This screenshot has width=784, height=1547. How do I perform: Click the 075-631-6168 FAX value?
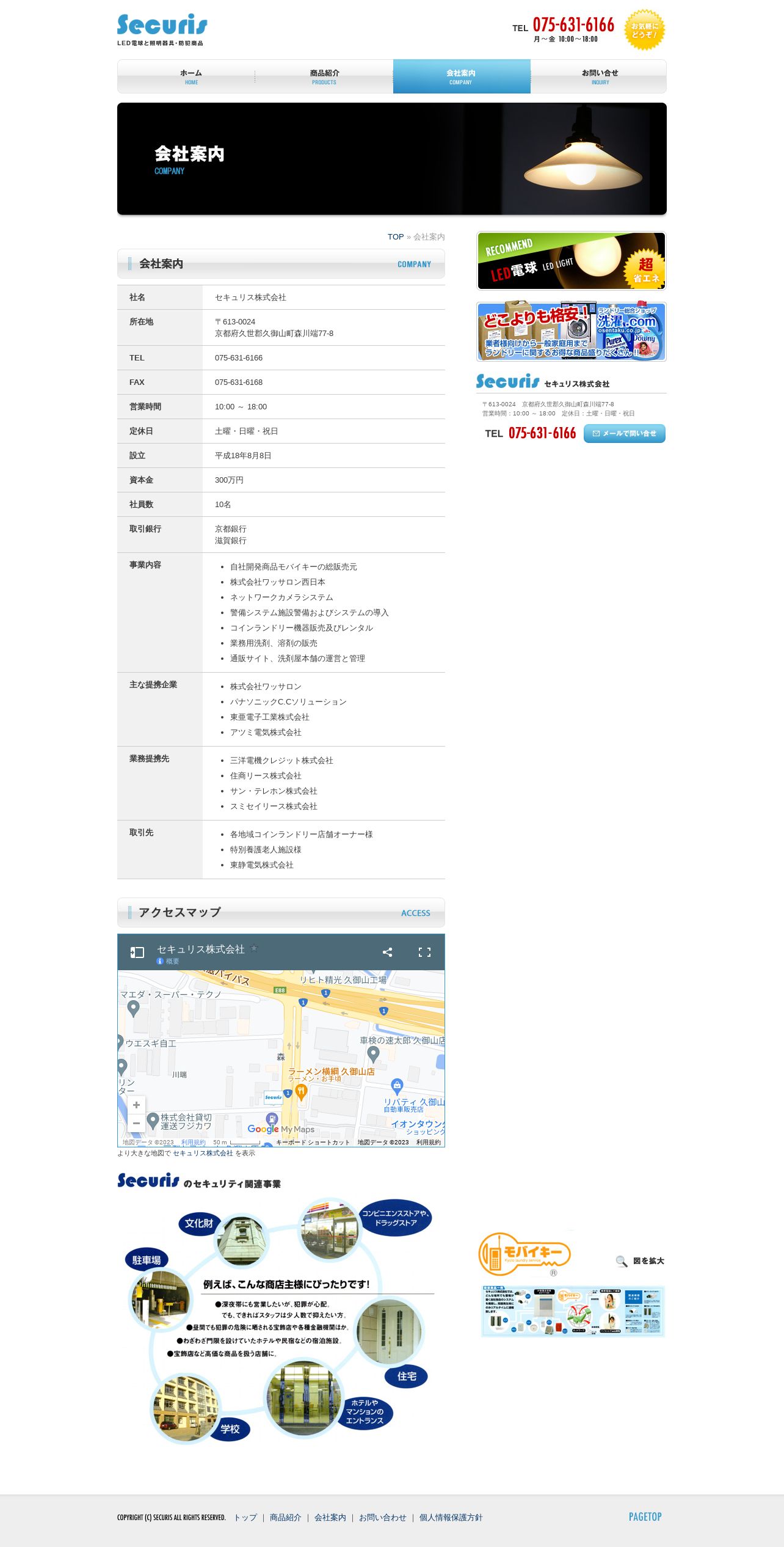click(239, 382)
